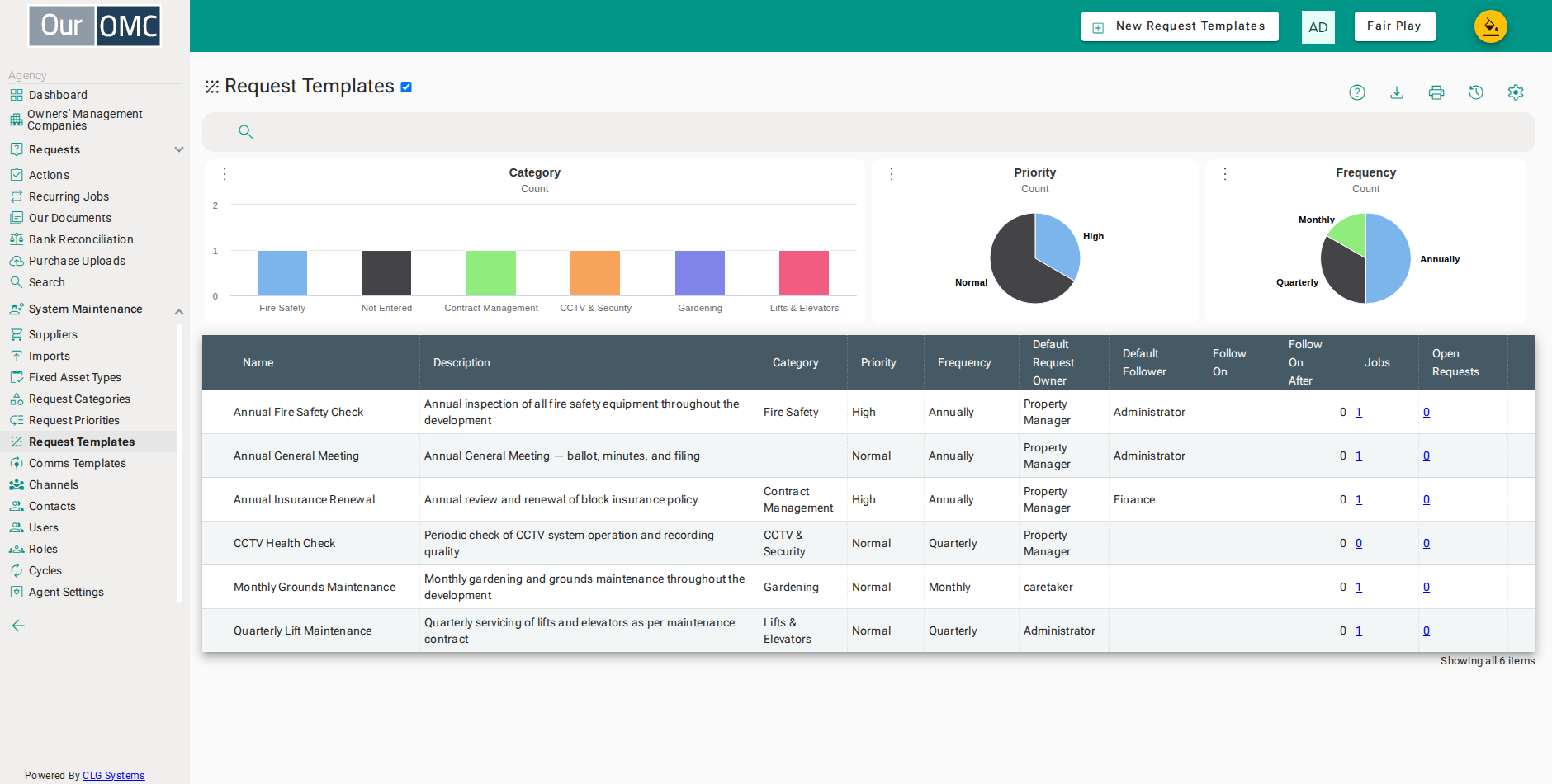Click the Request Priorities icon
This screenshot has height=784, width=1552.
coord(17,420)
